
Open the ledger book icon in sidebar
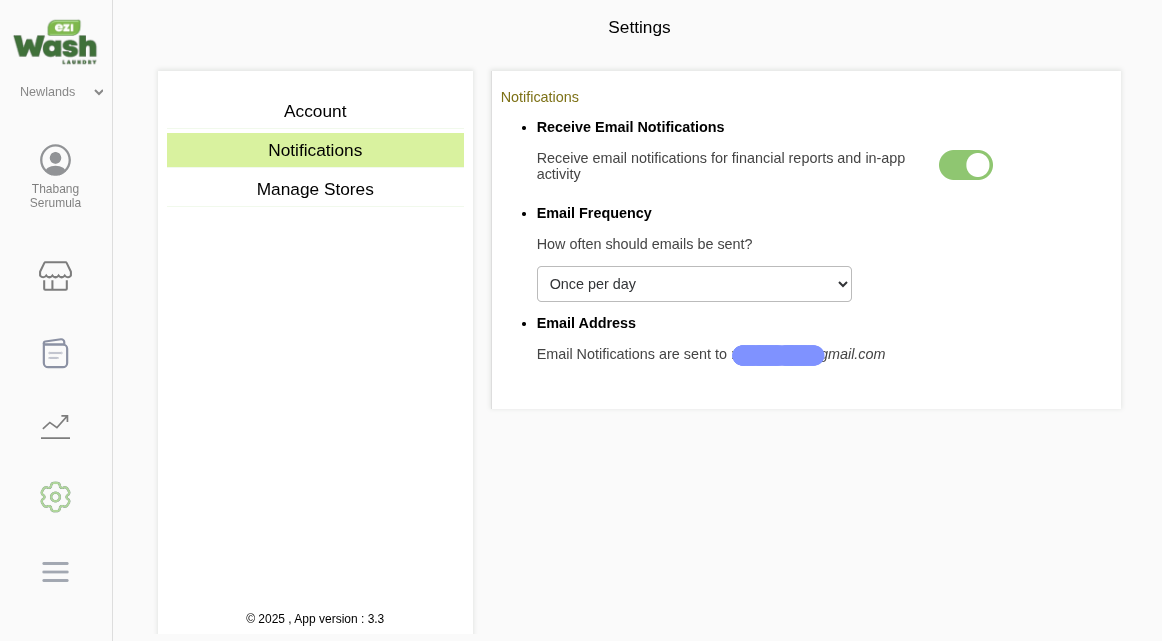coord(56,353)
